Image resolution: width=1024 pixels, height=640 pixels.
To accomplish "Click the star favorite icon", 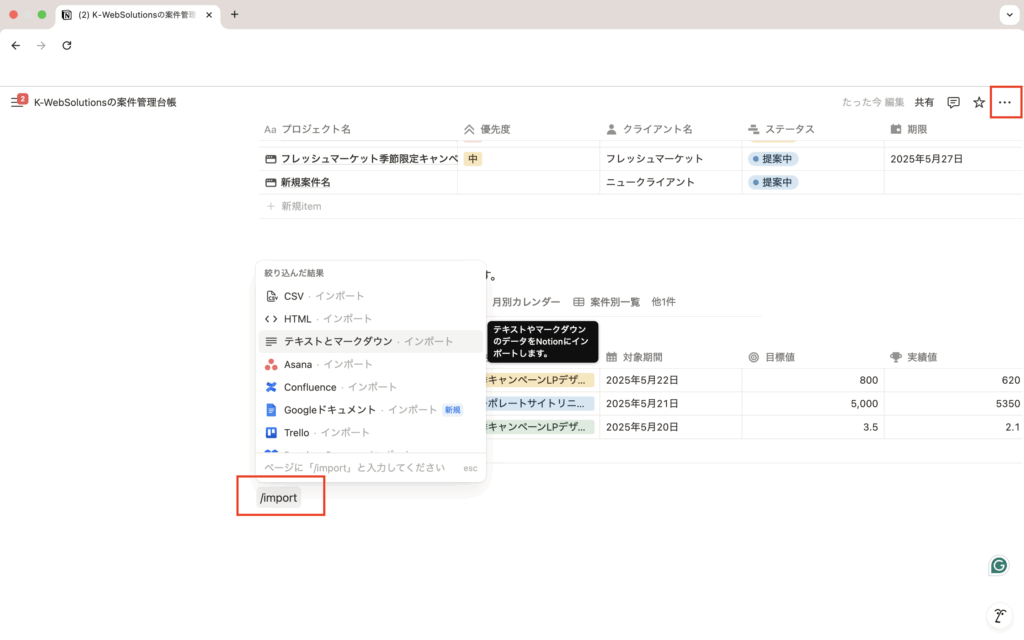I will tap(979, 102).
